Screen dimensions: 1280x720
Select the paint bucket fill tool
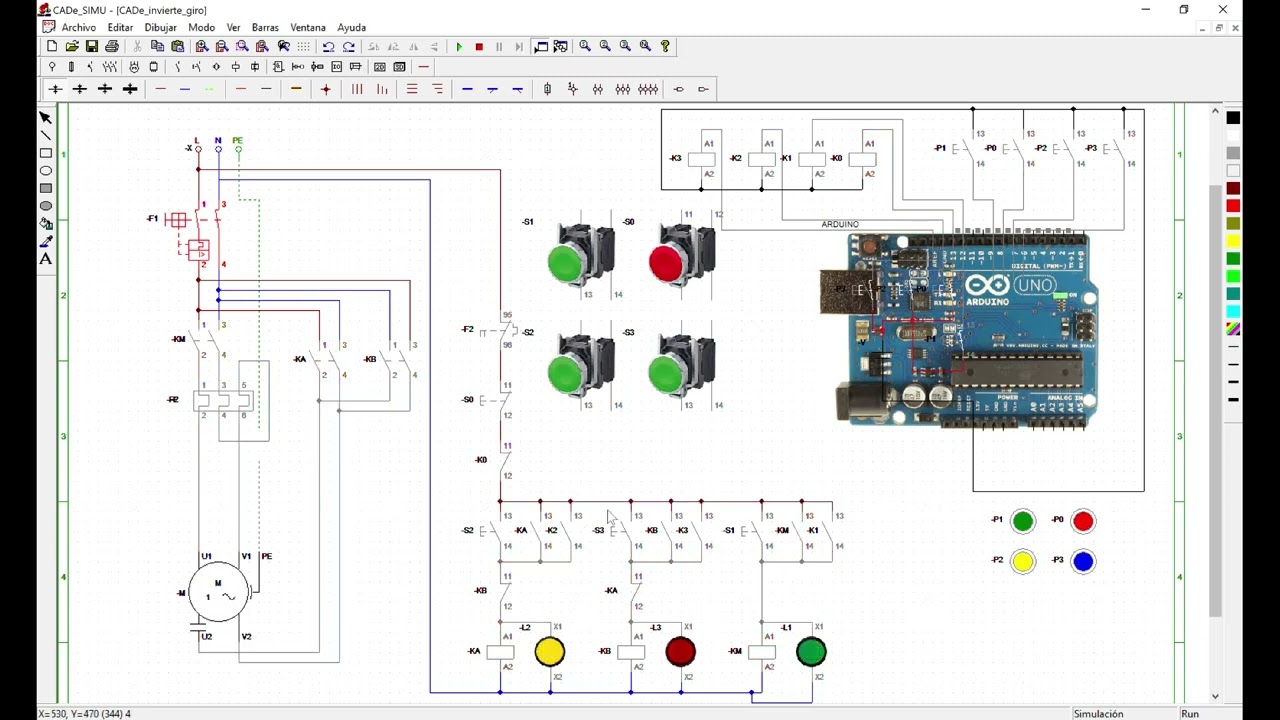(x=45, y=224)
